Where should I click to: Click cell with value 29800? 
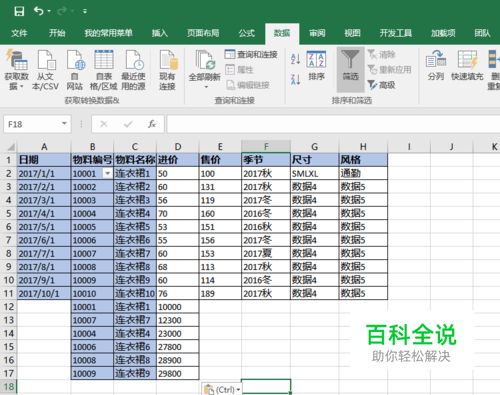point(178,373)
